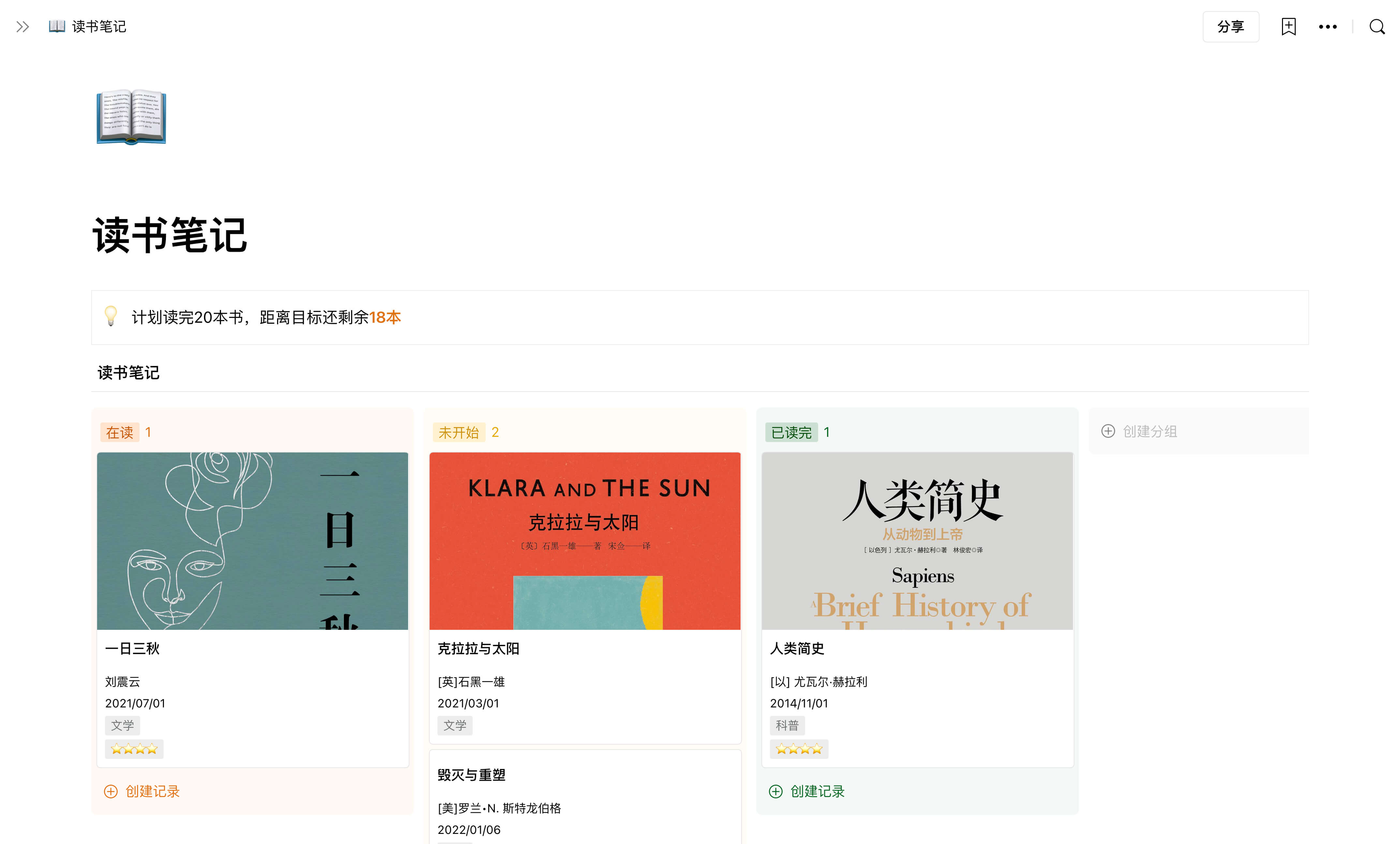Click star rating on 人类简史 card
The image size is (1400, 844).
(799, 749)
